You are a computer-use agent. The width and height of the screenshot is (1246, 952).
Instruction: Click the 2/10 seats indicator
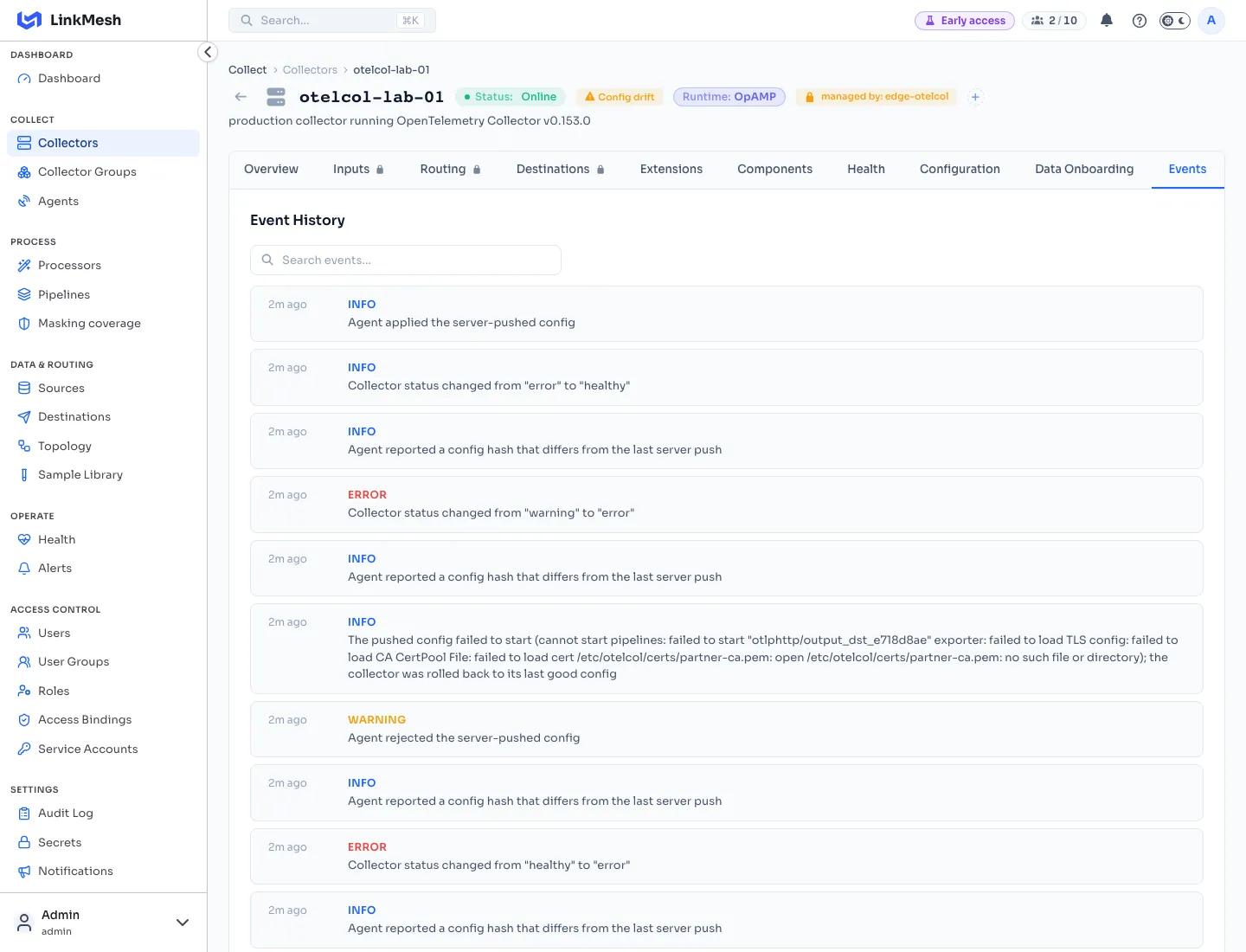[x=1054, y=20]
